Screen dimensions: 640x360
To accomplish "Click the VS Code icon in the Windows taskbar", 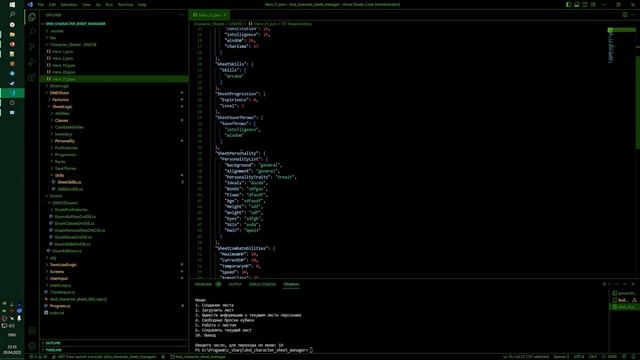I will click(12, 93).
